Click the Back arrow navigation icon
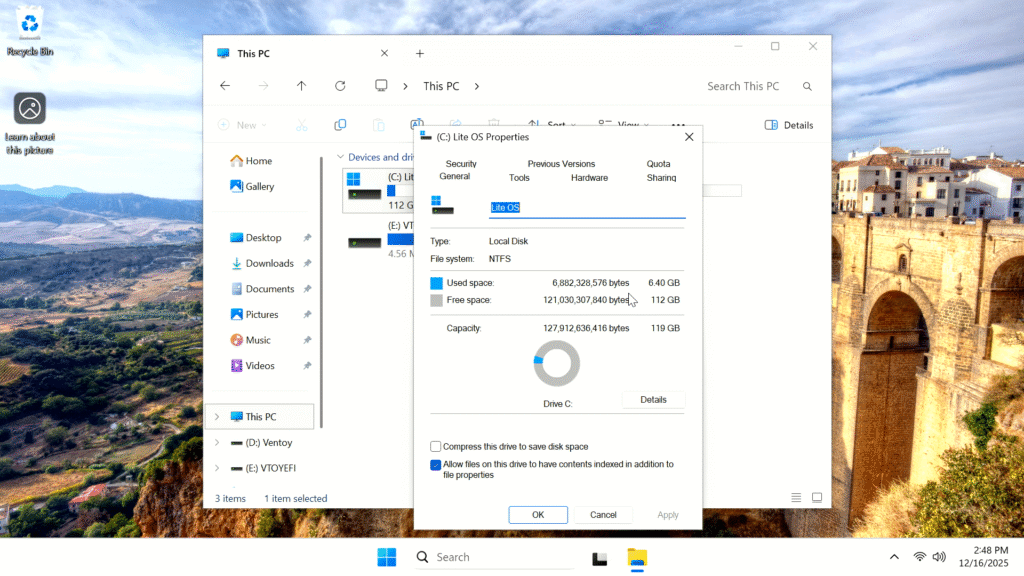1024x576 pixels. 225,86
